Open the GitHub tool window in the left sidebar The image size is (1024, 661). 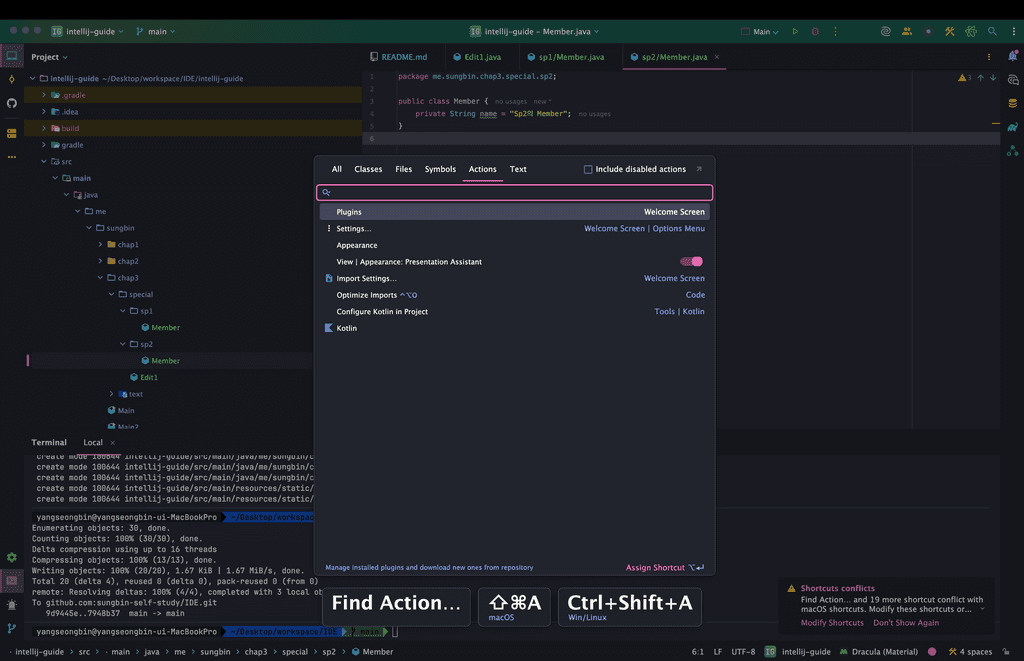[x=12, y=103]
